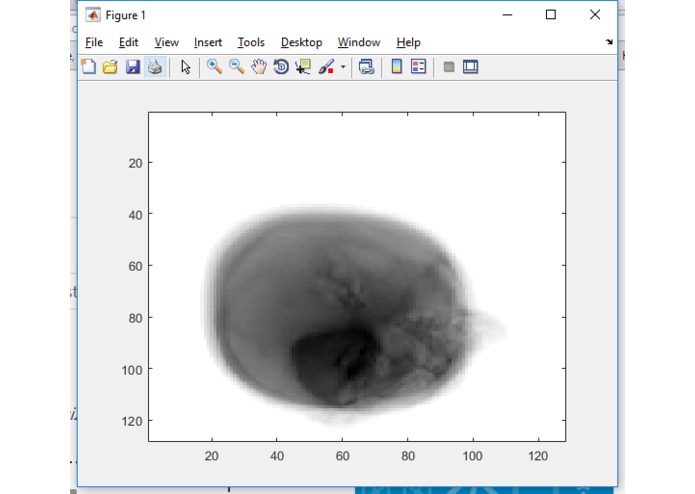695x494 pixels.
Task: Open the Edit menu
Action: coord(129,43)
